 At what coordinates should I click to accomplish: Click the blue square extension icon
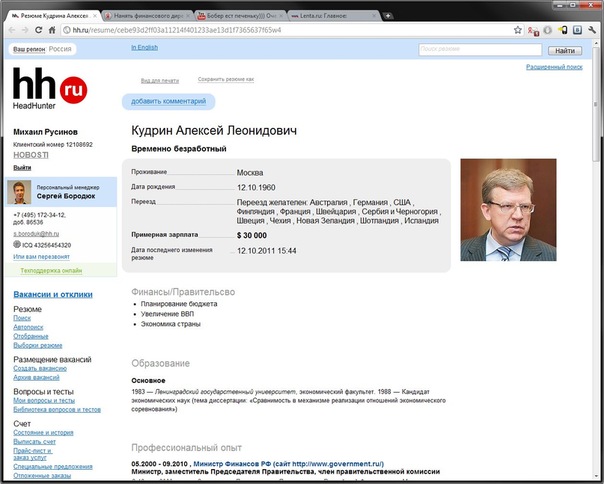tap(577, 30)
